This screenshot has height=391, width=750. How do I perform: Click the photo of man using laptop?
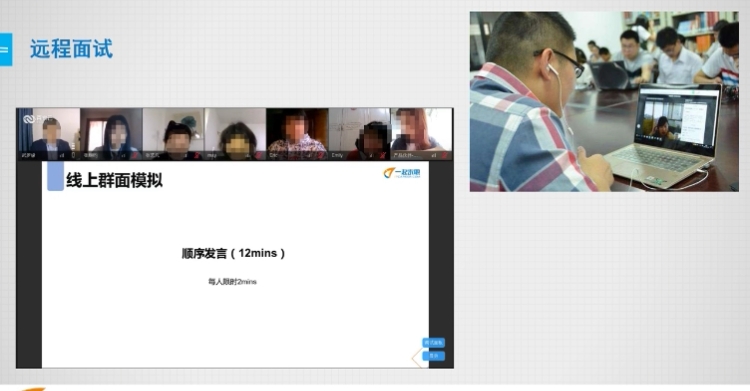coord(604,101)
